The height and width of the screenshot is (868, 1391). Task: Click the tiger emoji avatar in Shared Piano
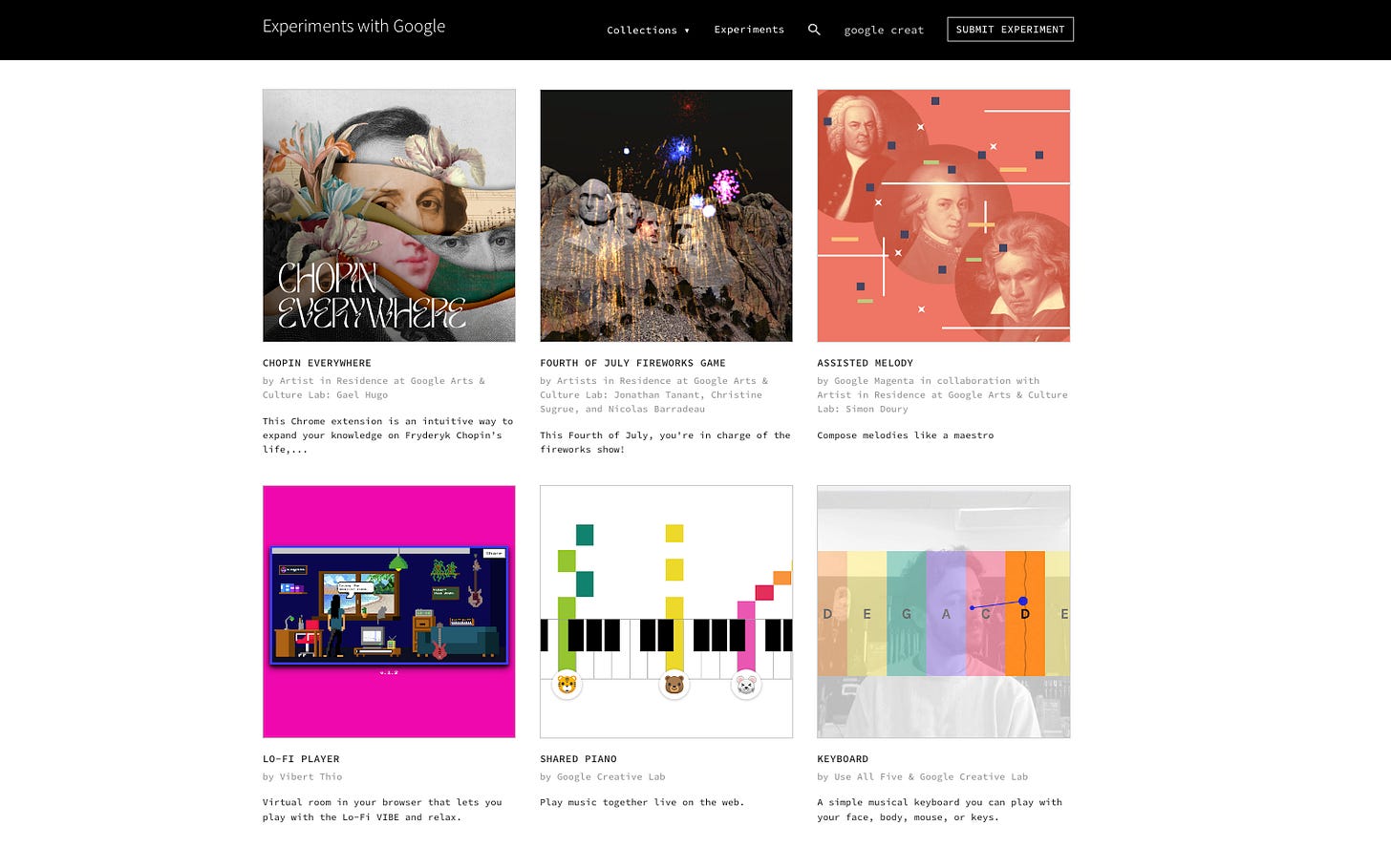(x=567, y=684)
